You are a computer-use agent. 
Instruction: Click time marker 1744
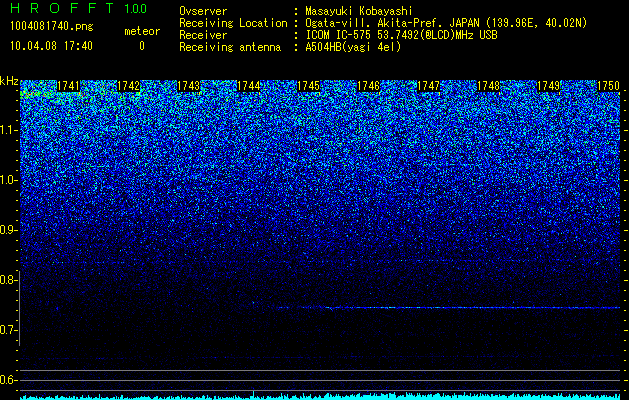(x=249, y=86)
